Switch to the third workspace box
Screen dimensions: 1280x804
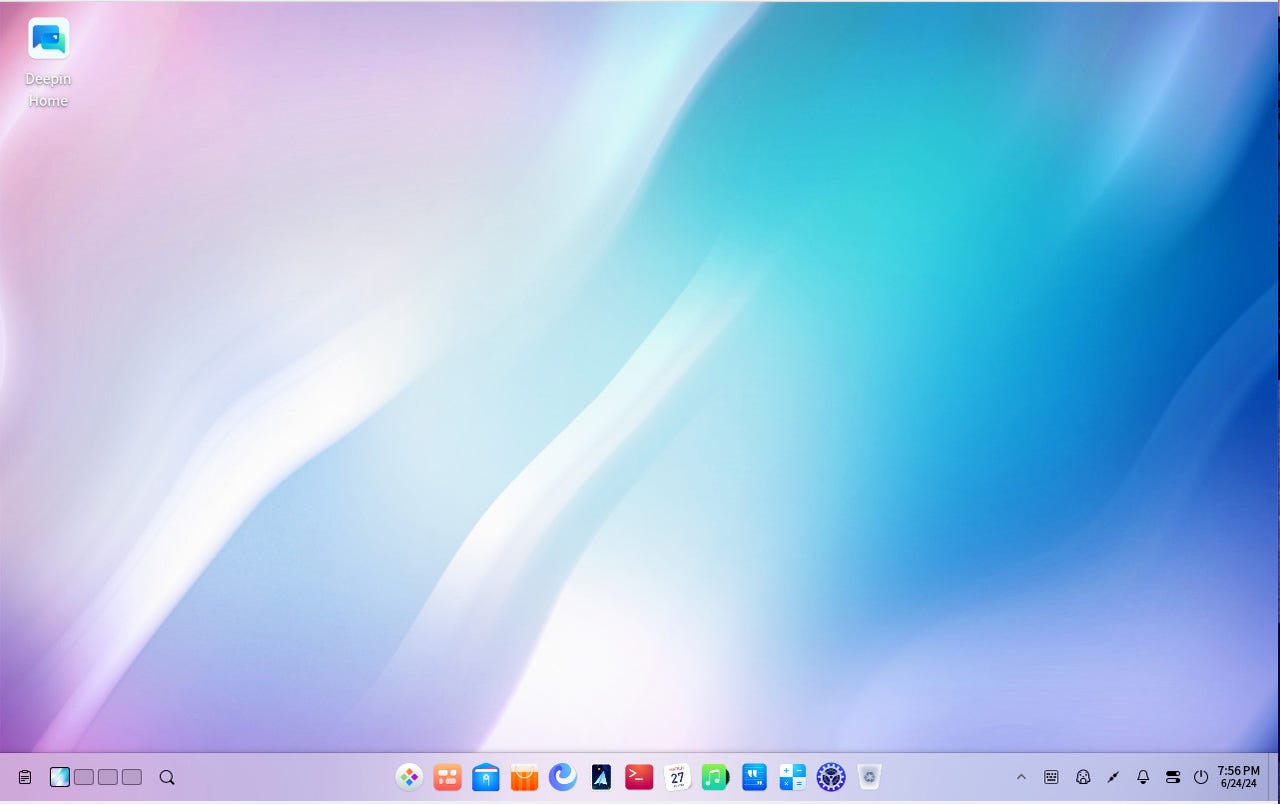[108, 777]
